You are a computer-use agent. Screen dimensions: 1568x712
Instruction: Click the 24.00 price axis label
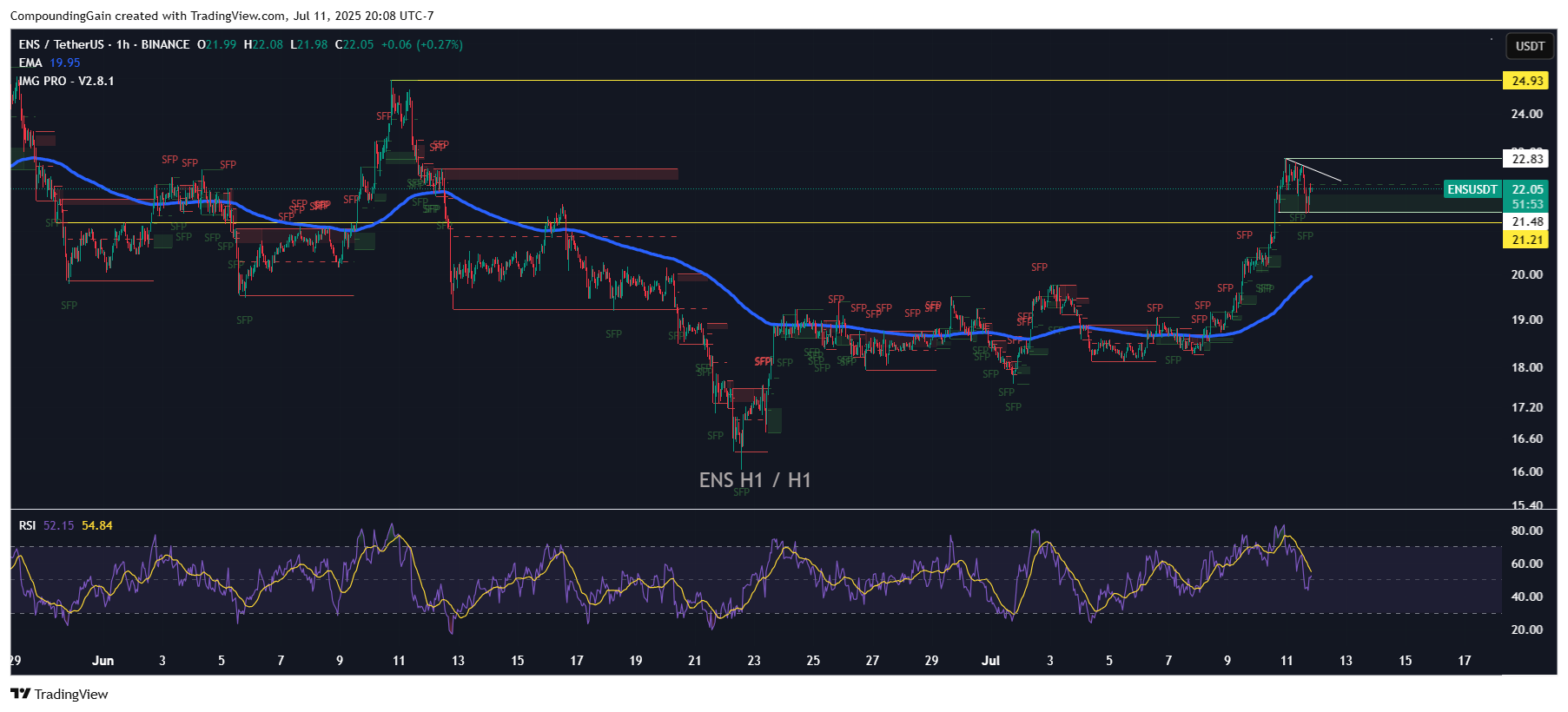click(1526, 114)
